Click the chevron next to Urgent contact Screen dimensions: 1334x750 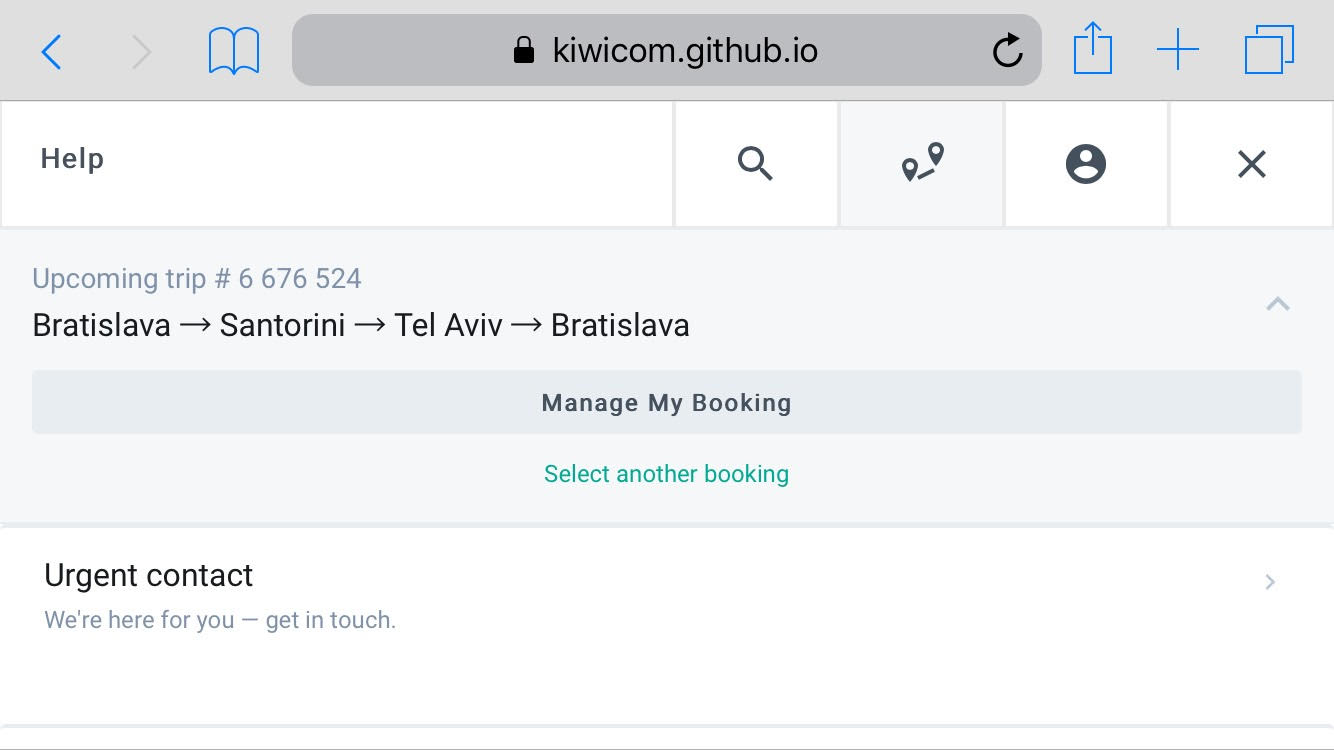tap(1269, 582)
